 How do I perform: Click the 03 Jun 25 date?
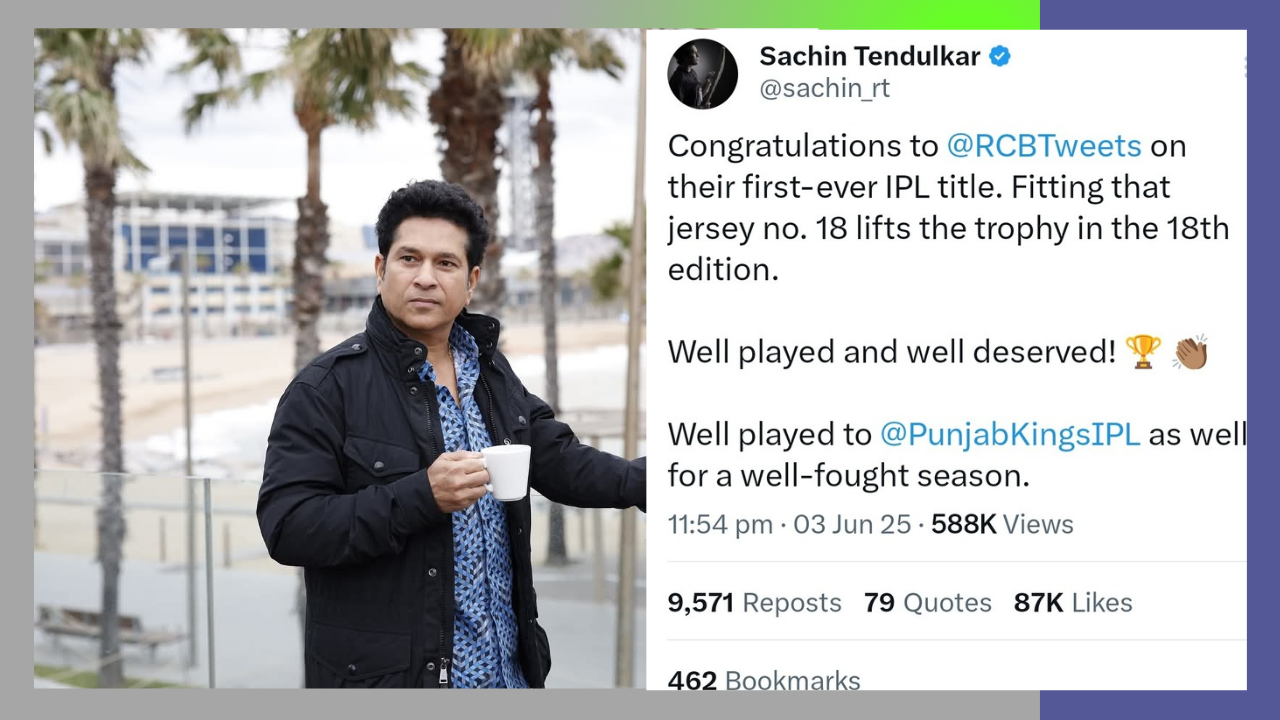pyautogui.click(x=853, y=524)
